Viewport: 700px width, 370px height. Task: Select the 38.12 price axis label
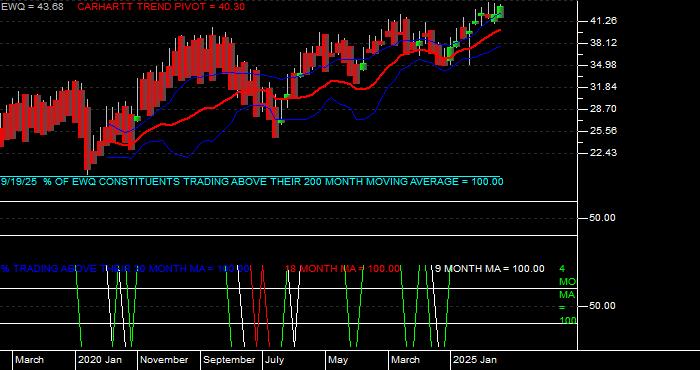point(603,43)
